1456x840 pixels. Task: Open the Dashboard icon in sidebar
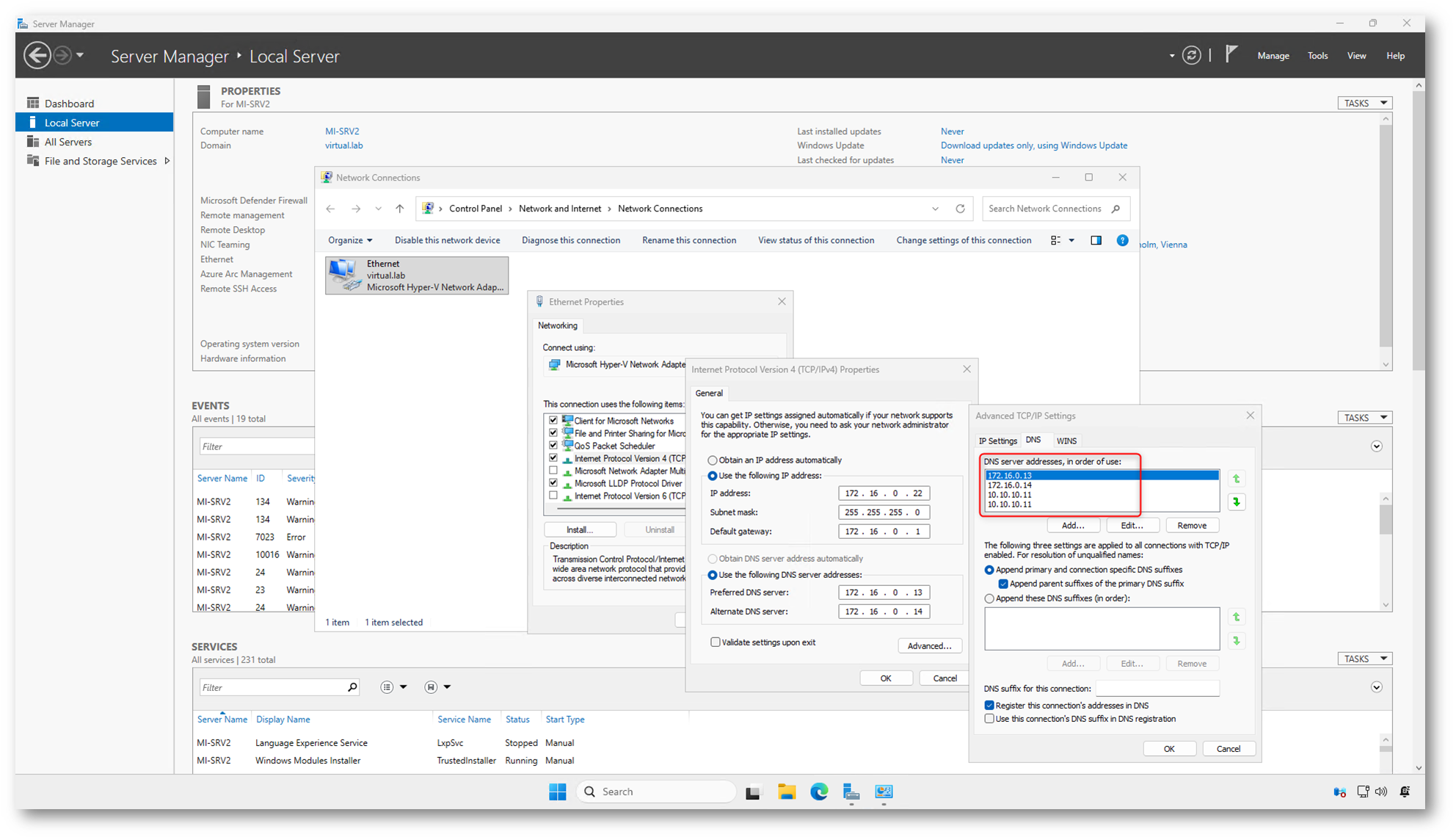[x=33, y=103]
